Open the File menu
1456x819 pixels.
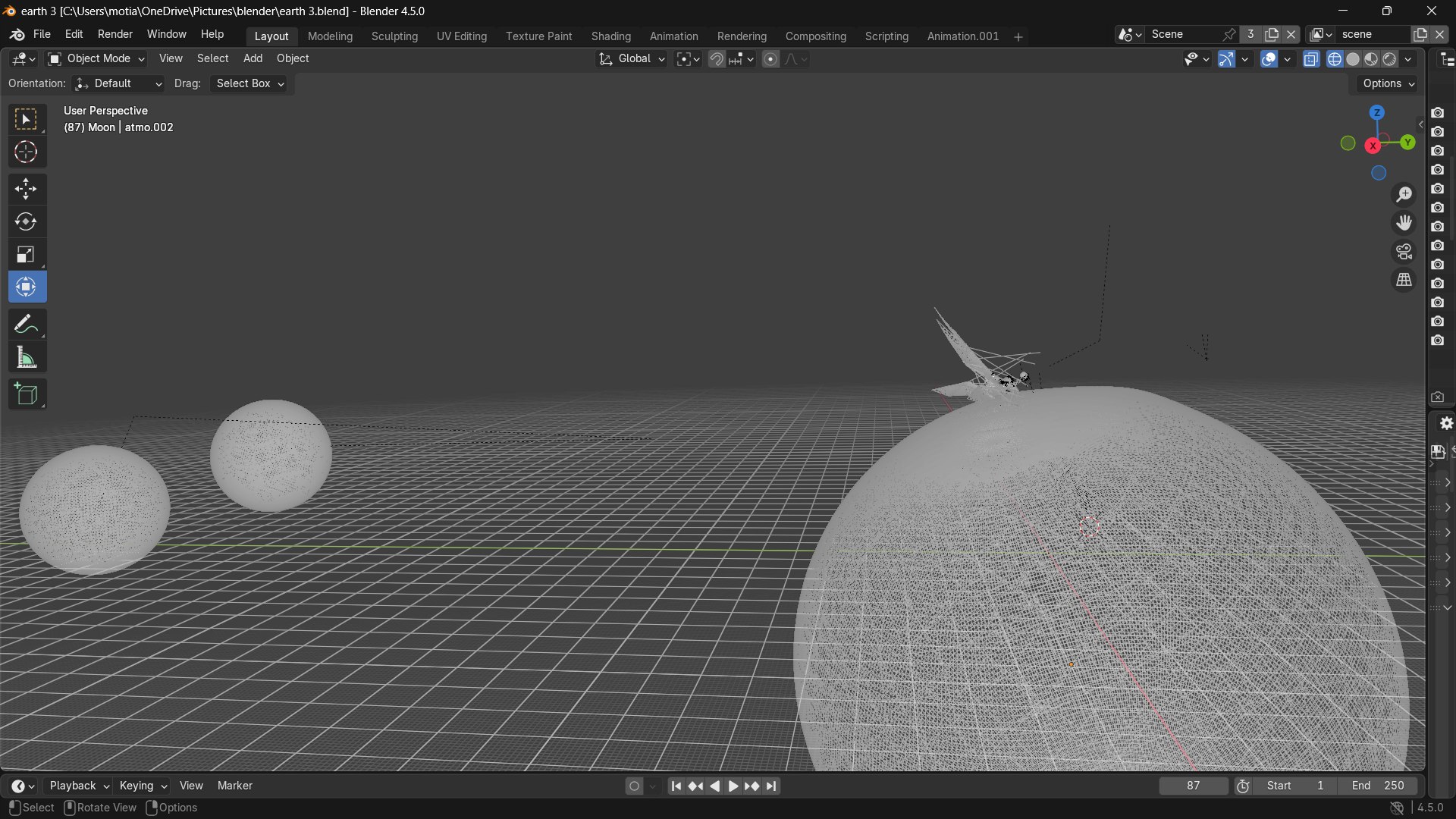coord(42,35)
